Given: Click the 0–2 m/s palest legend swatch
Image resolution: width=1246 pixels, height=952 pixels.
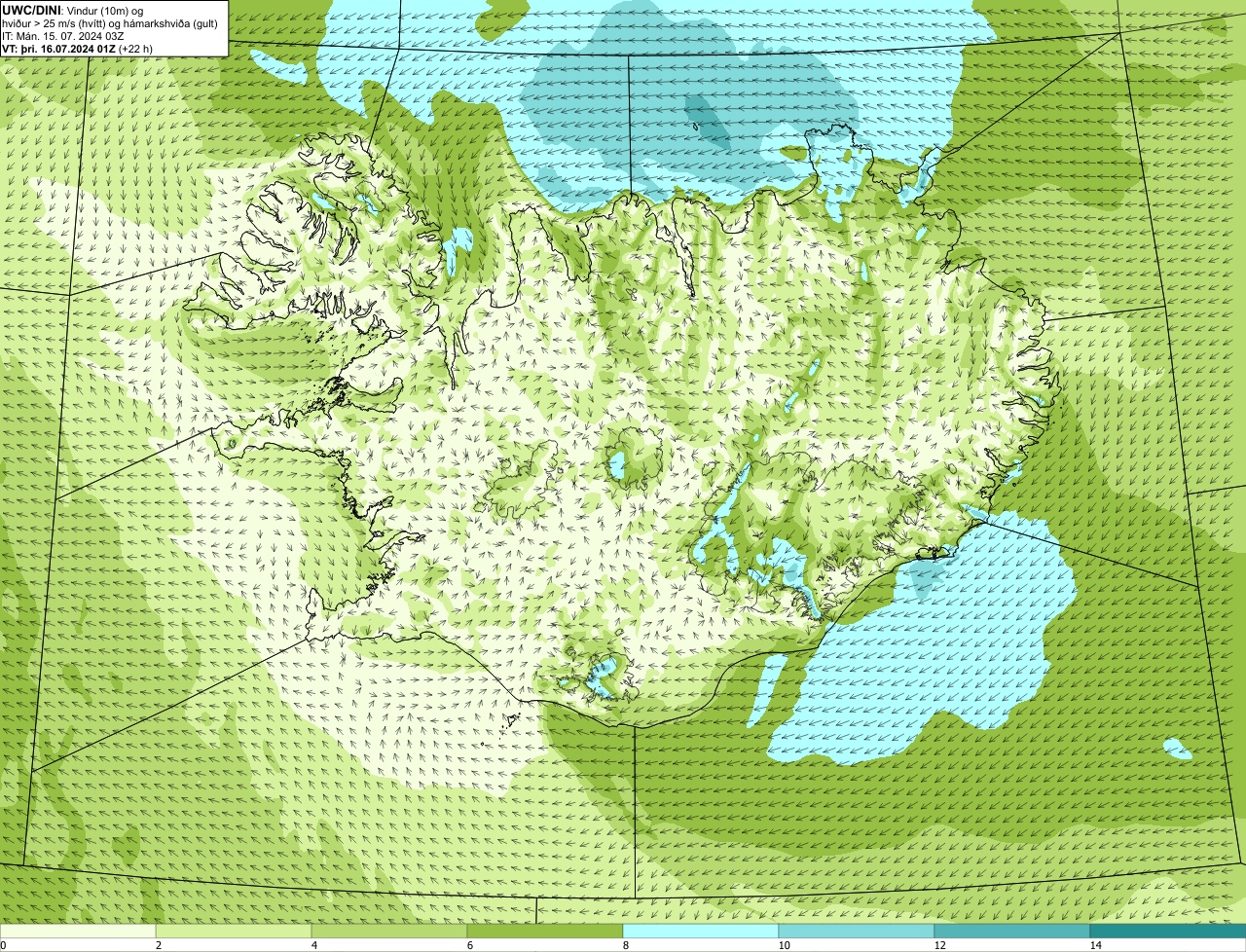Looking at the screenshot, I should pyautogui.click(x=78, y=931).
